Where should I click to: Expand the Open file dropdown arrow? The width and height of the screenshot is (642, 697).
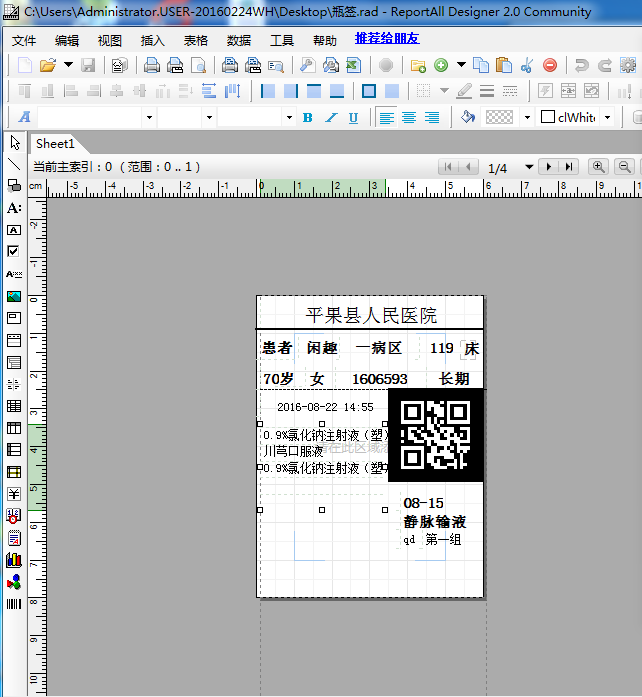pos(68,65)
